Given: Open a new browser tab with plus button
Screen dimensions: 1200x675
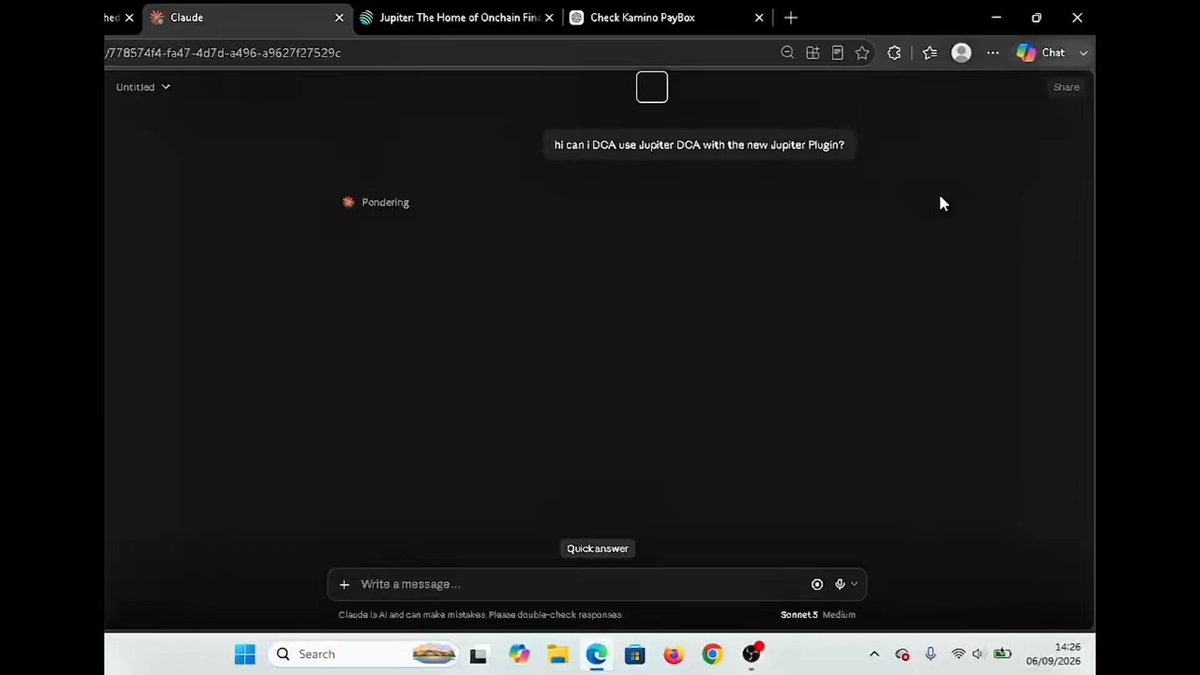Looking at the screenshot, I should point(791,18).
